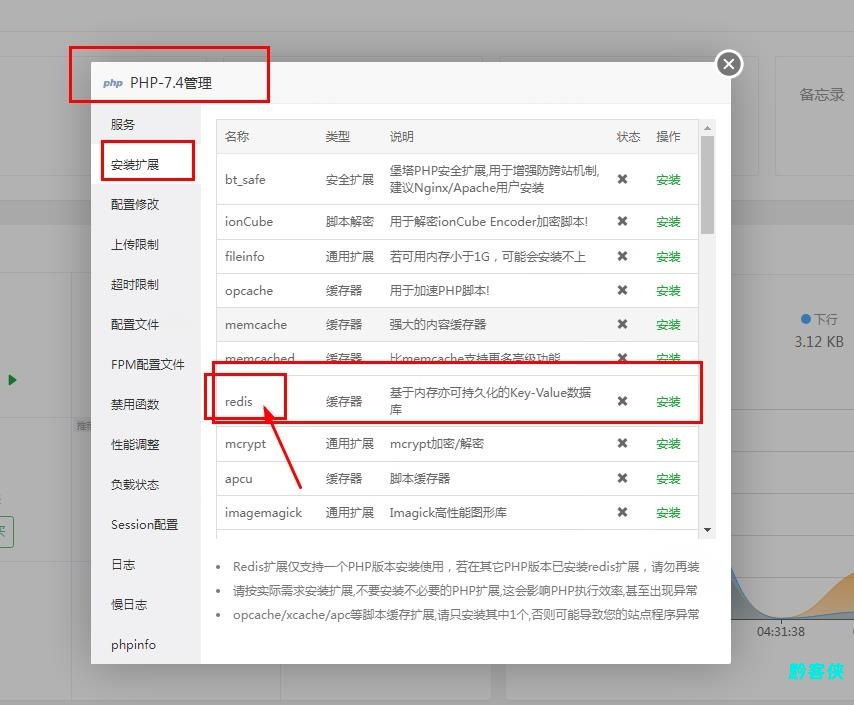Click redis status X icon

point(623,402)
